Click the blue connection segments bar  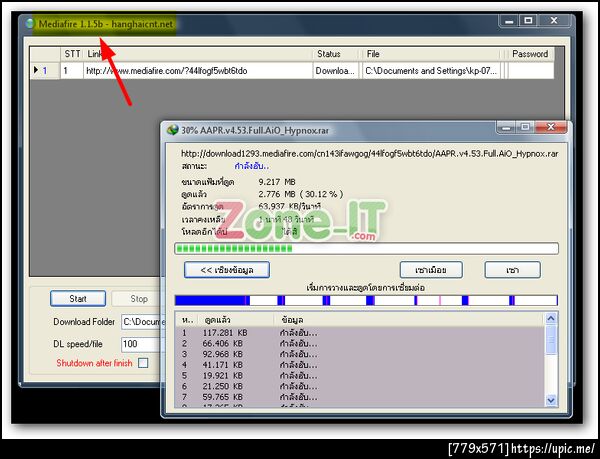[x=366, y=300]
